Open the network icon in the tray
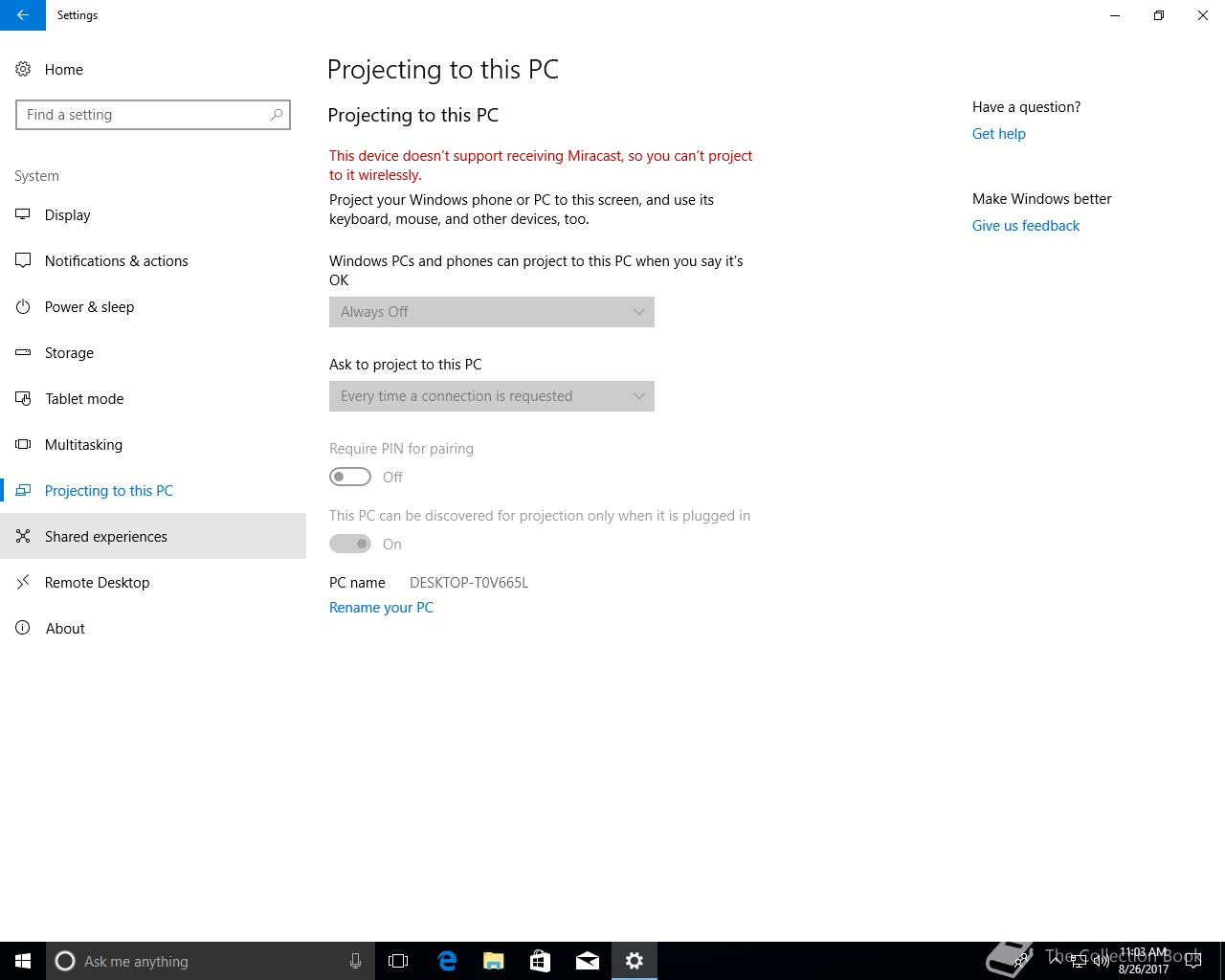The image size is (1225, 980). coord(1079,961)
